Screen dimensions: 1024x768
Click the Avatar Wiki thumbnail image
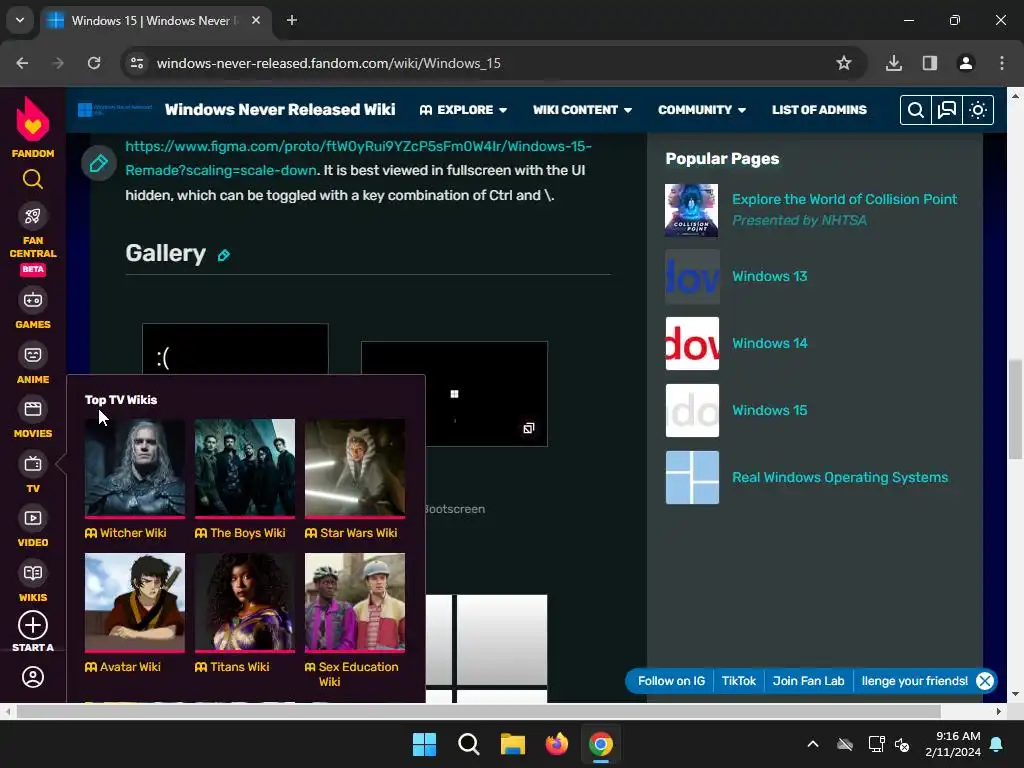[x=135, y=602]
